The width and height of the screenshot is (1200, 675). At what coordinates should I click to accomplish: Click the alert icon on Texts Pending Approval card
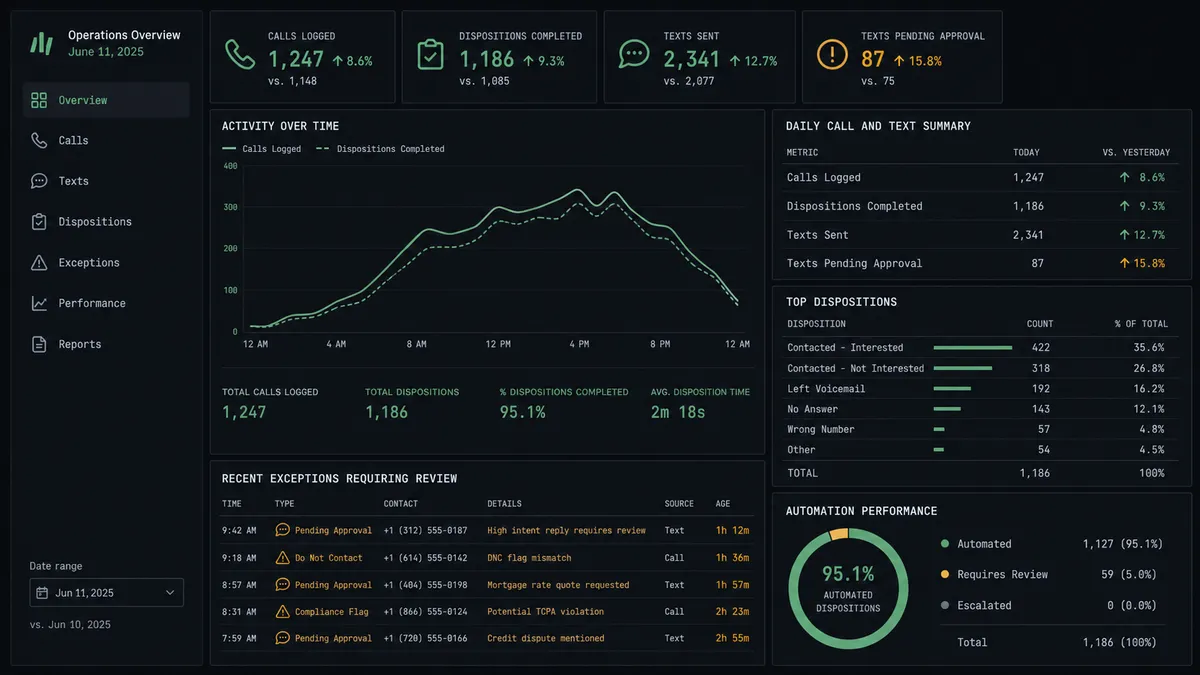click(832, 54)
